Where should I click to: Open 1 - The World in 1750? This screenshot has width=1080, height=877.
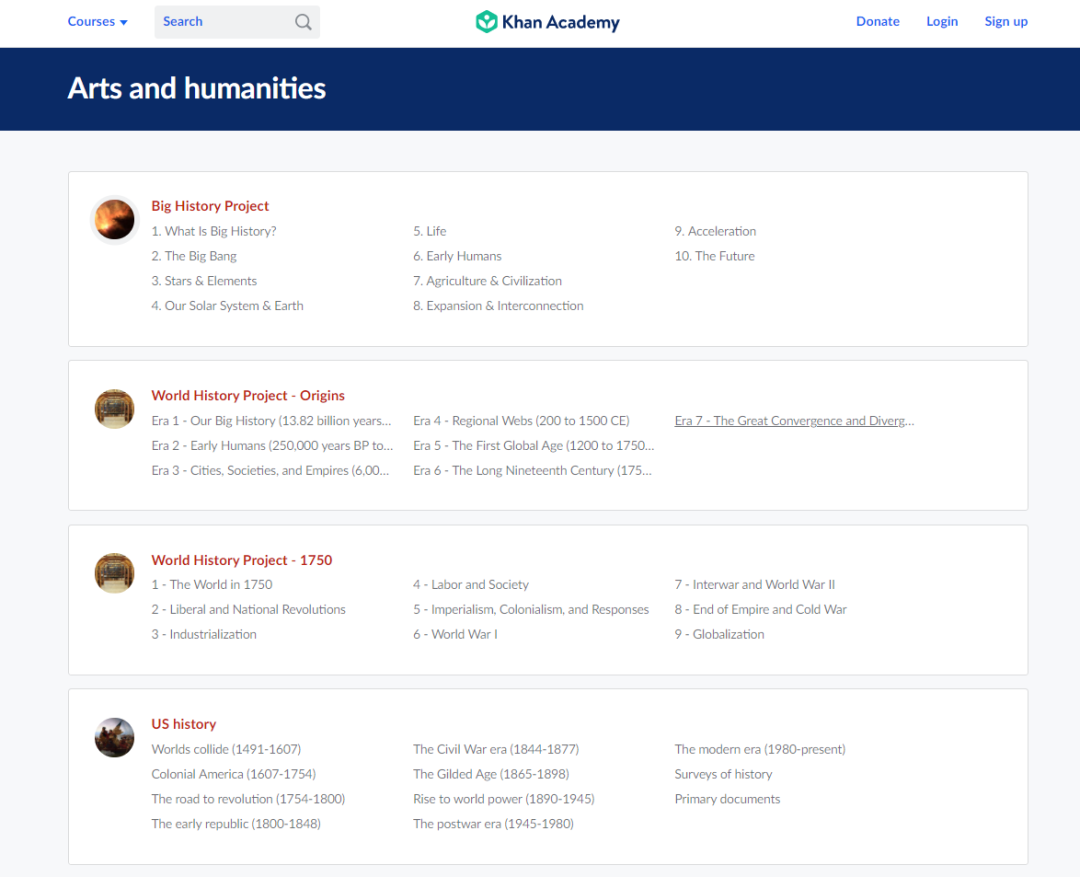211,585
